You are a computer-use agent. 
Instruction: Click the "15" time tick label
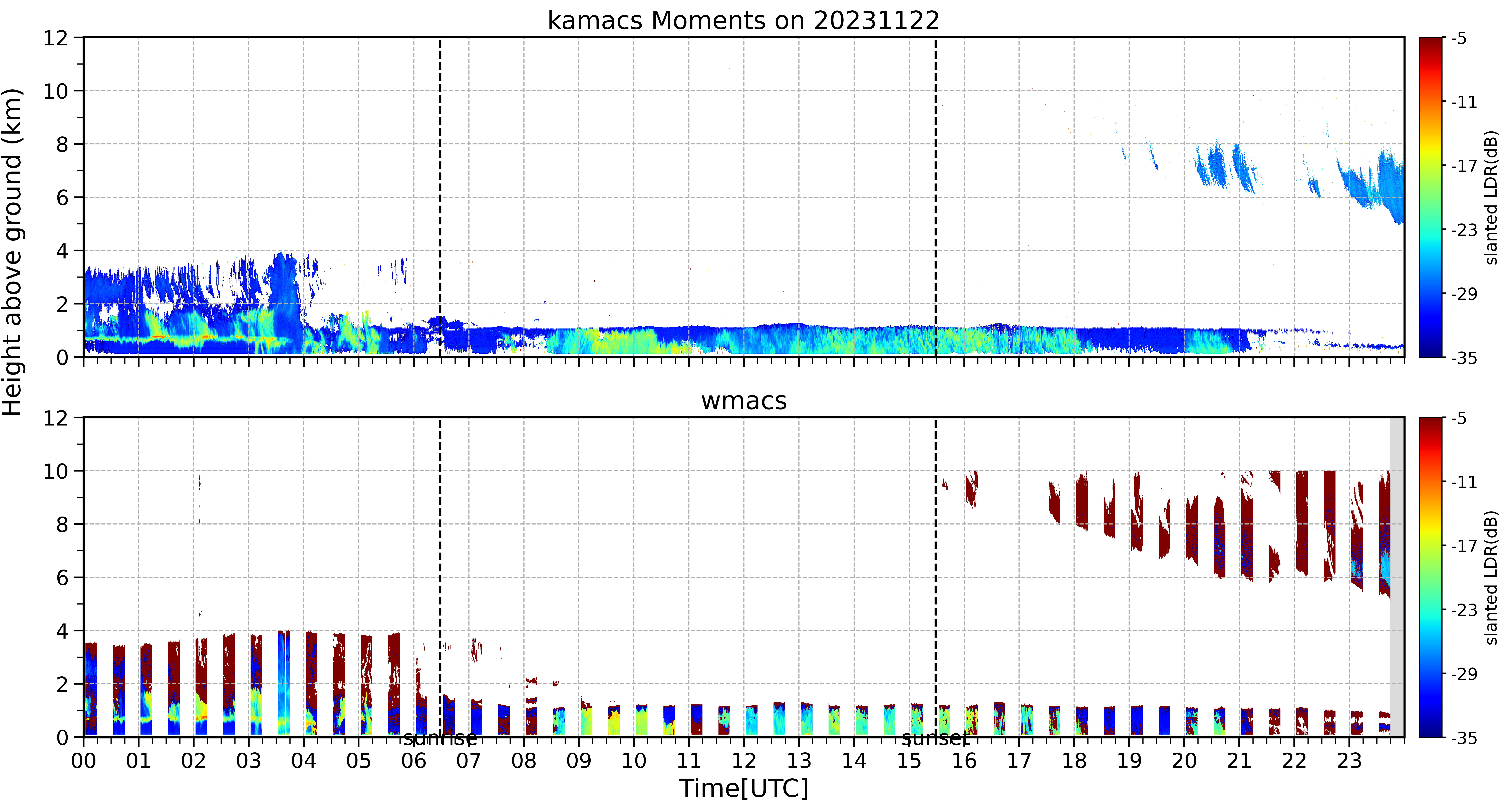point(909,761)
